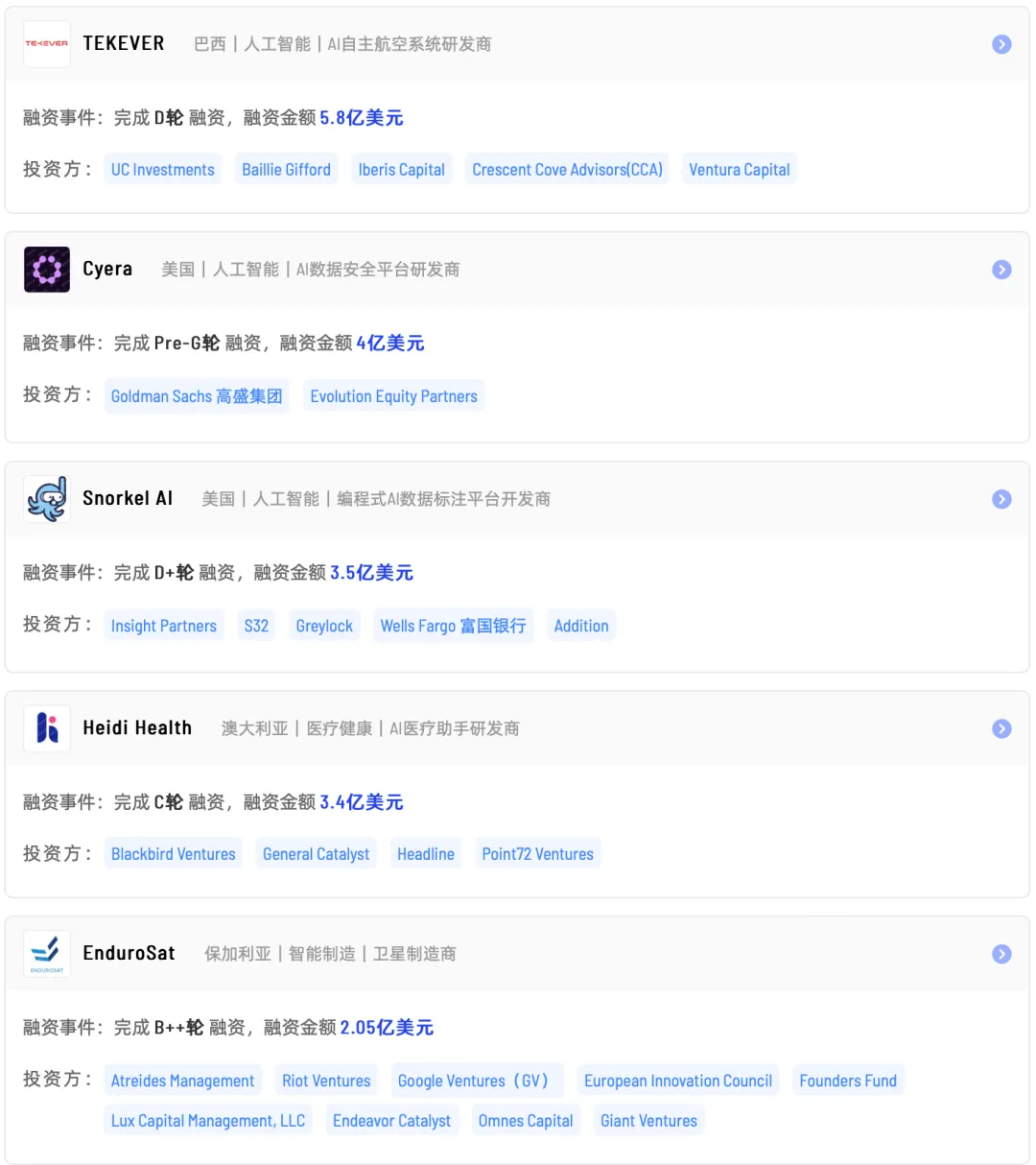This screenshot has width=1036, height=1165.
Task: Open the Ventura Capital investor tag
Action: point(740,170)
